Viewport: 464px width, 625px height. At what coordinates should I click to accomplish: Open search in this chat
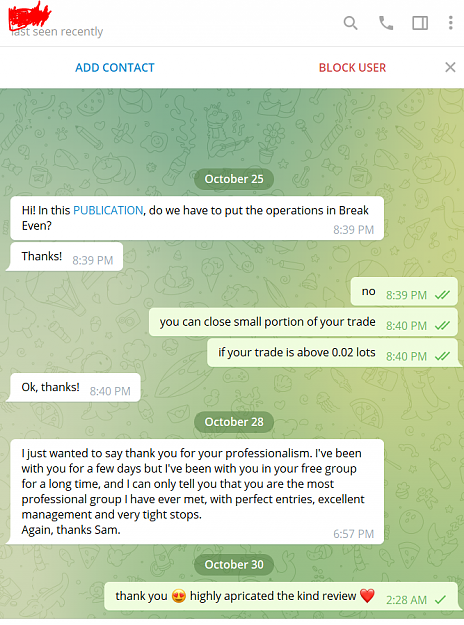[350, 23]
